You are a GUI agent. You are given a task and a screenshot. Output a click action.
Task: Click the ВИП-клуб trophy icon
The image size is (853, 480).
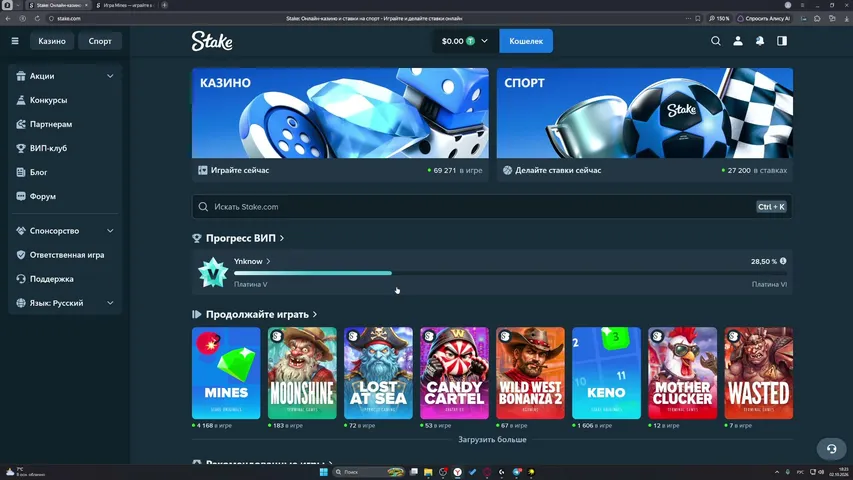tap(21, 148)
